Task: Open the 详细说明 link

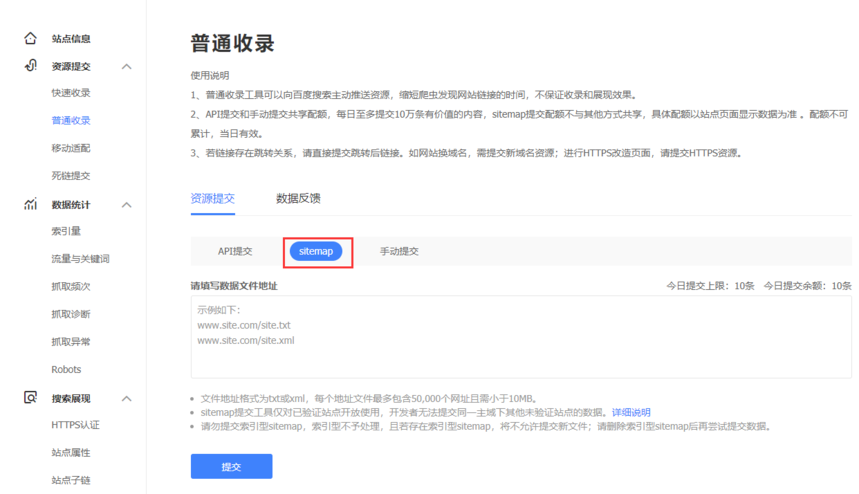Action: (631, 412)
